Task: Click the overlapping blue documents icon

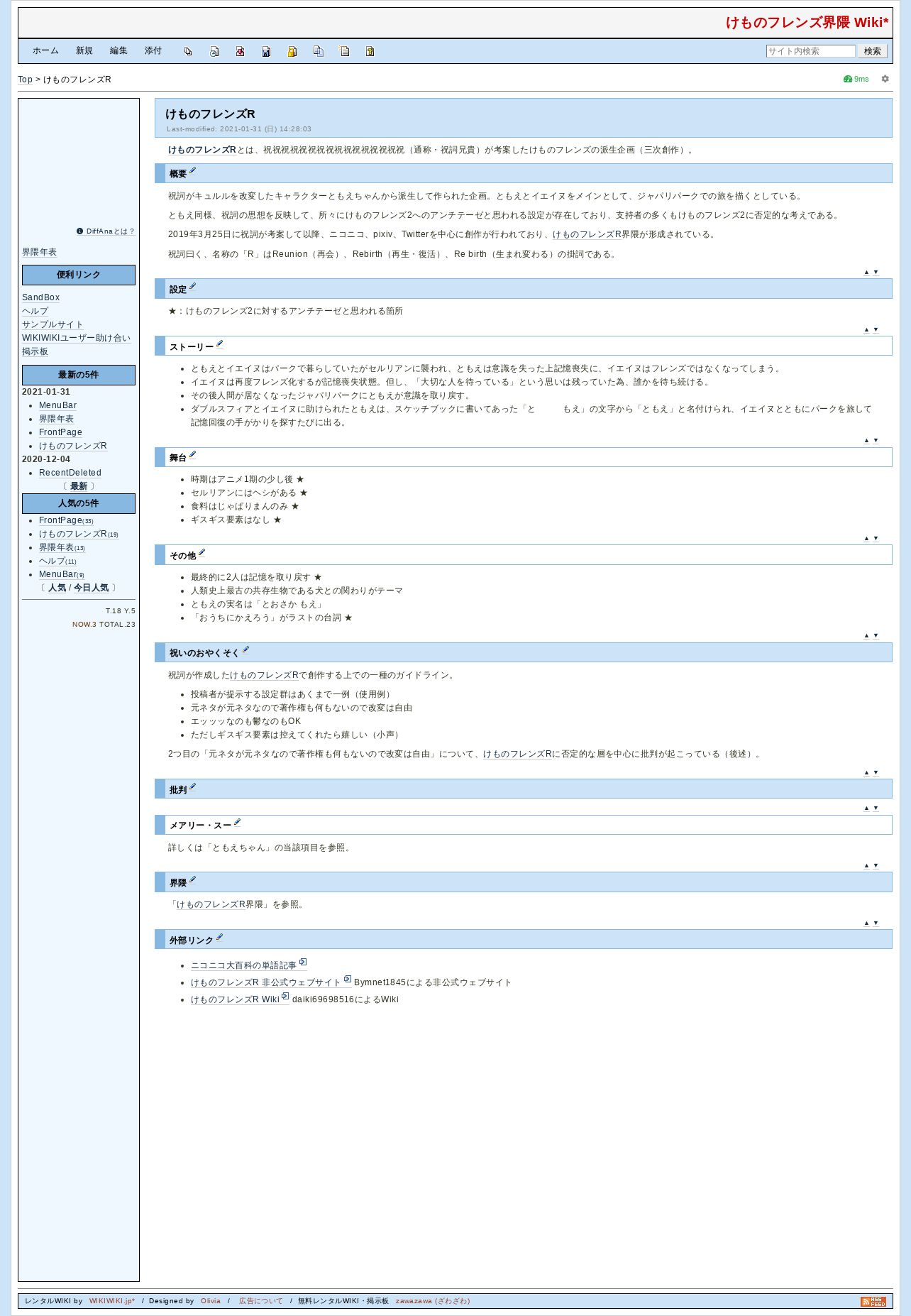Action: [x=319, y=51]
